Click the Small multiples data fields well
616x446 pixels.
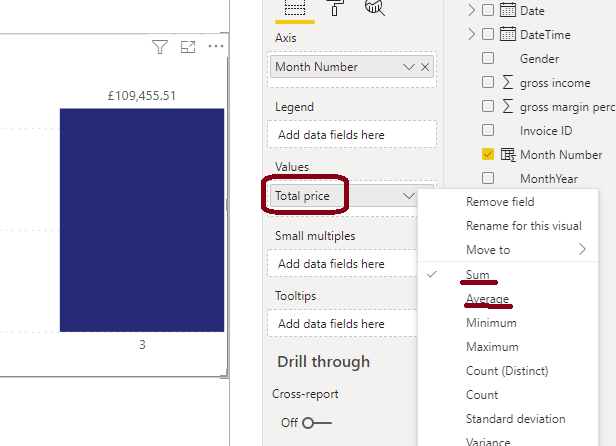point(342,263)
